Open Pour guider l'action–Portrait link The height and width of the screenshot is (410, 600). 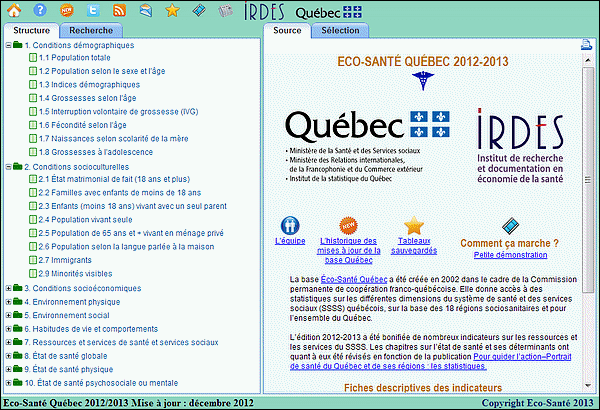[430, 361]
